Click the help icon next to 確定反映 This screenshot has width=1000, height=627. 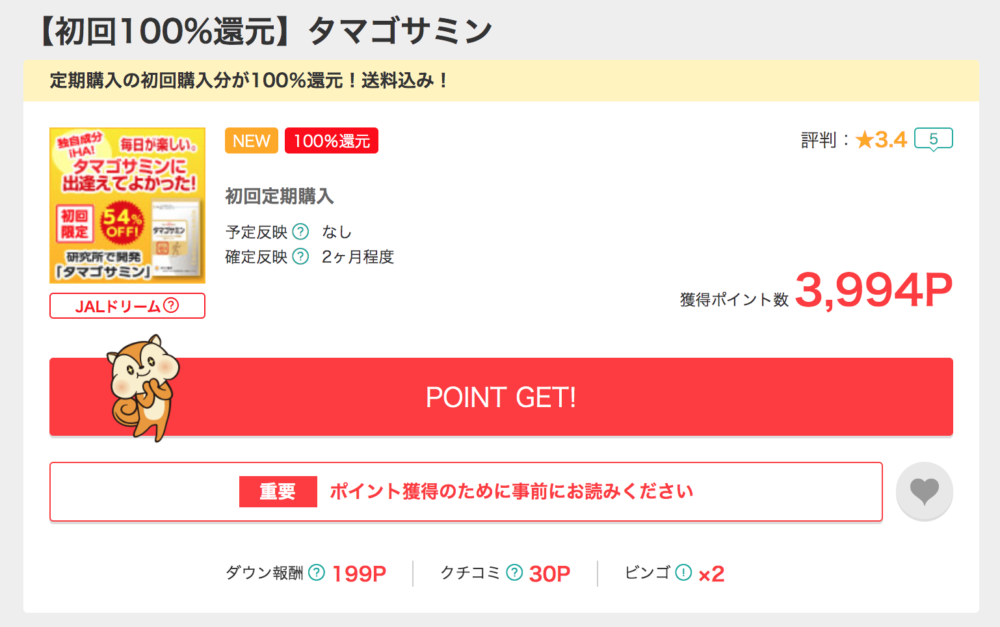tap(300, 256)
